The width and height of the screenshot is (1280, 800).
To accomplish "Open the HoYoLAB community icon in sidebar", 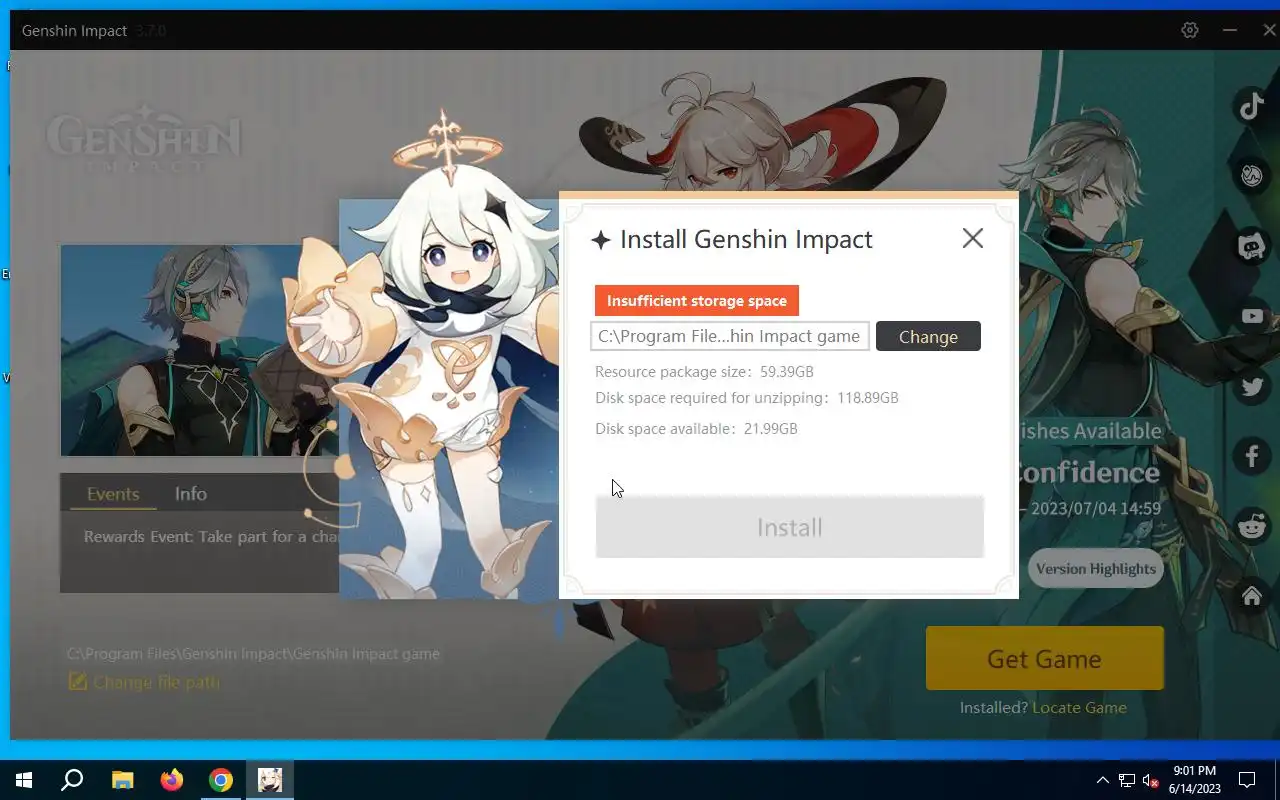I will 1252,176.
